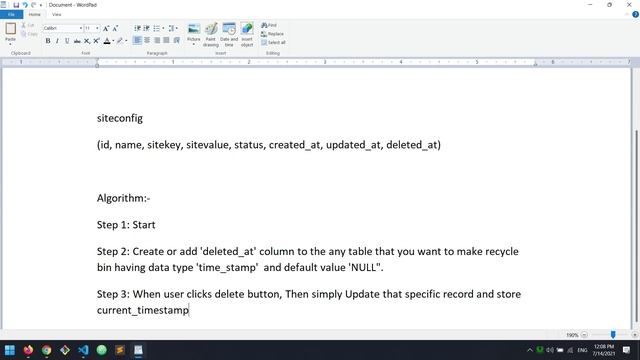This screenshot has width=640, height=360.
Task: Click the Increase indent icon
Action: point(147,28)
